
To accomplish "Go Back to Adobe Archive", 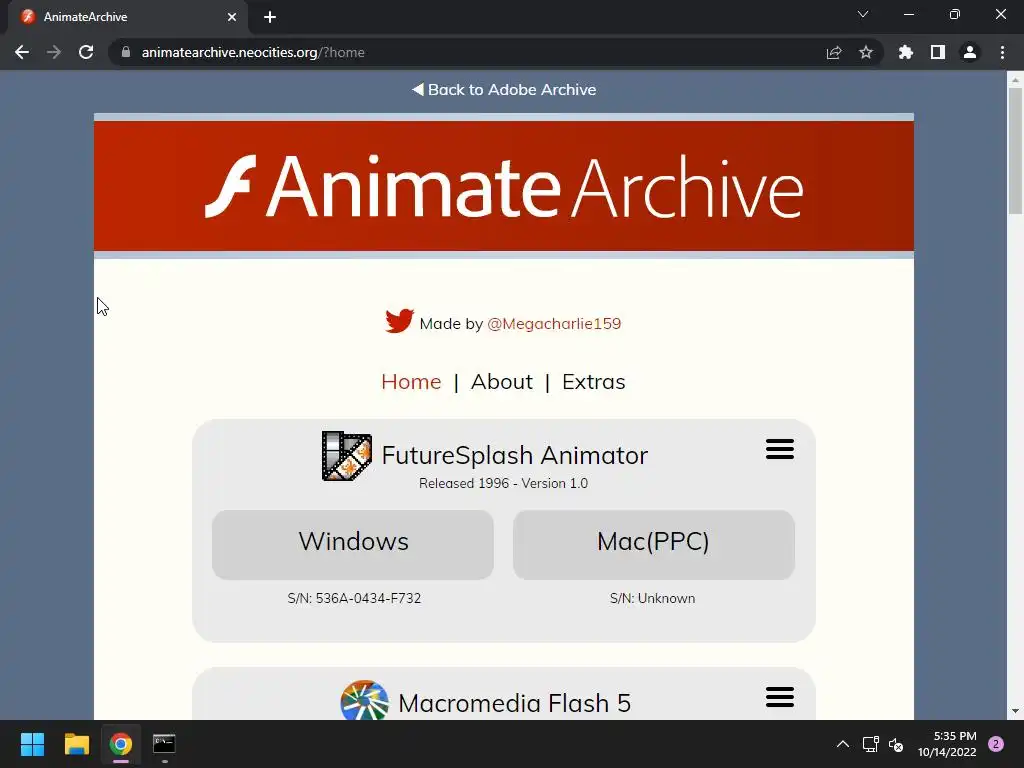I will (504, 89).
